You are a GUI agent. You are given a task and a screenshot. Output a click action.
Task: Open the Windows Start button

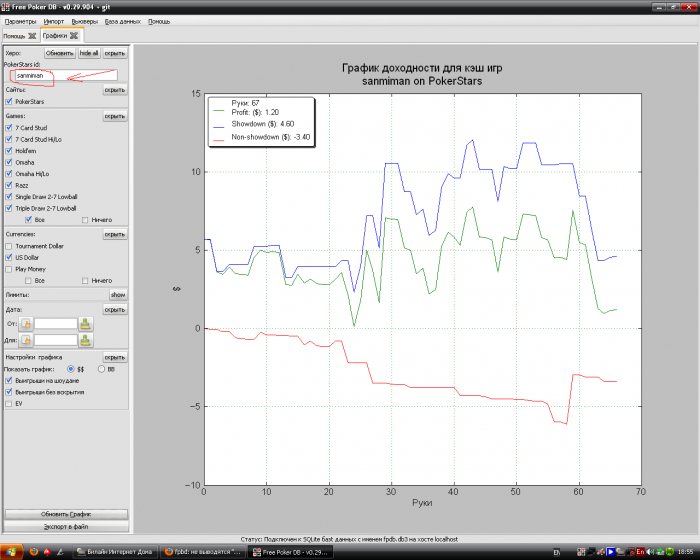(x=12, y=552)
